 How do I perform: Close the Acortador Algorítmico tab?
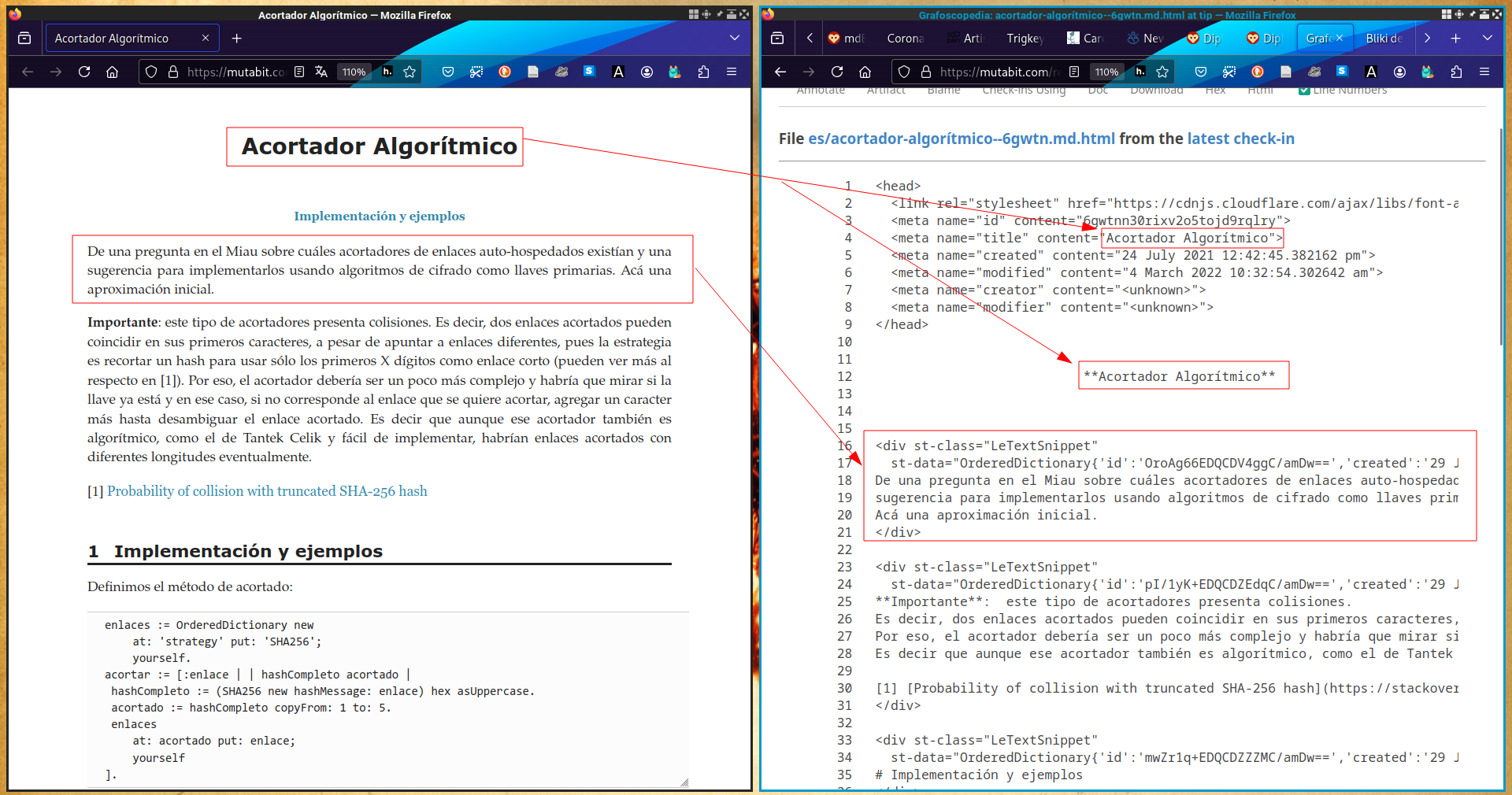coord(206,38)
